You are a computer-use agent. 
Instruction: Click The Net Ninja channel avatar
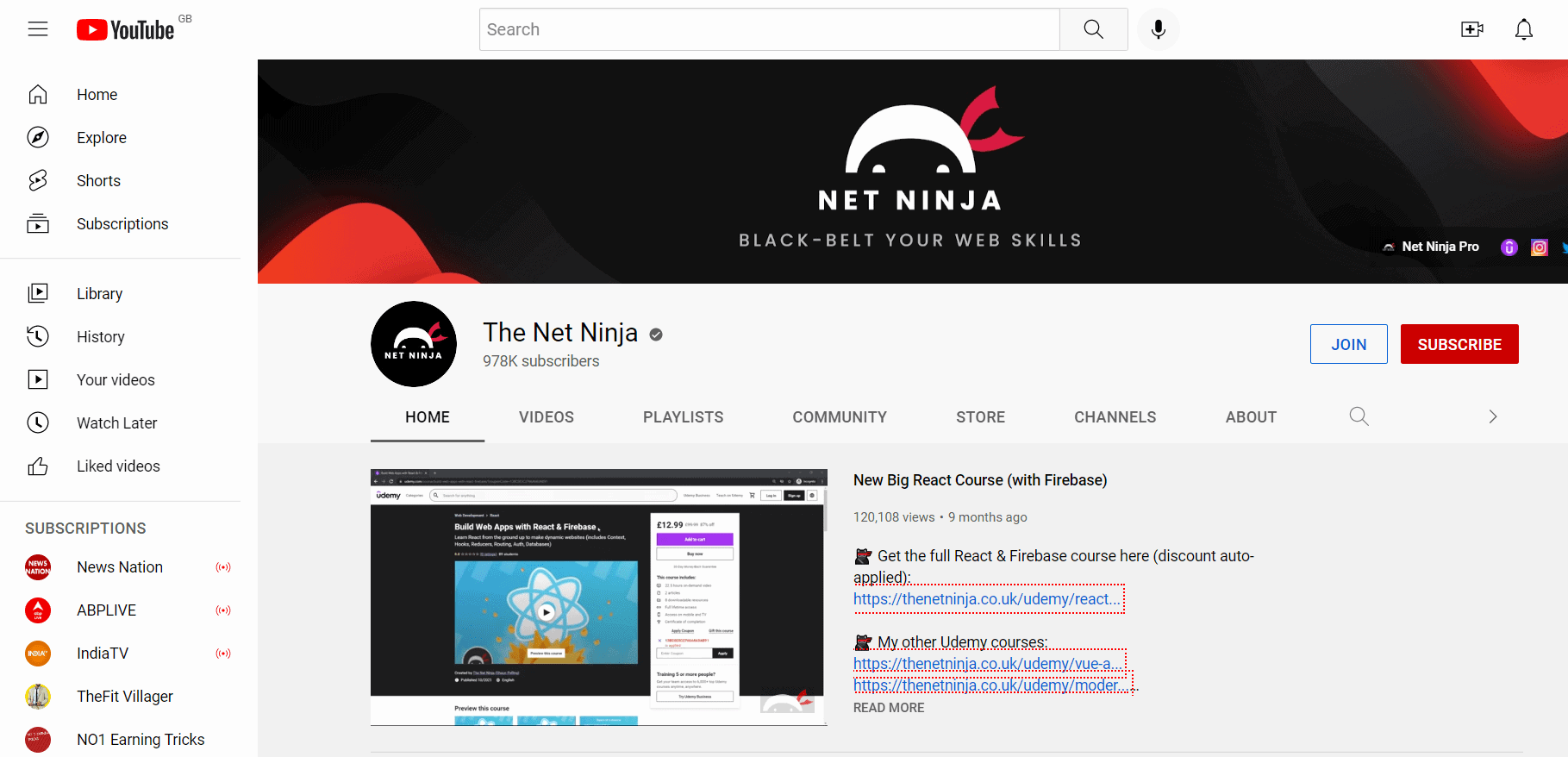pos(414,344)
